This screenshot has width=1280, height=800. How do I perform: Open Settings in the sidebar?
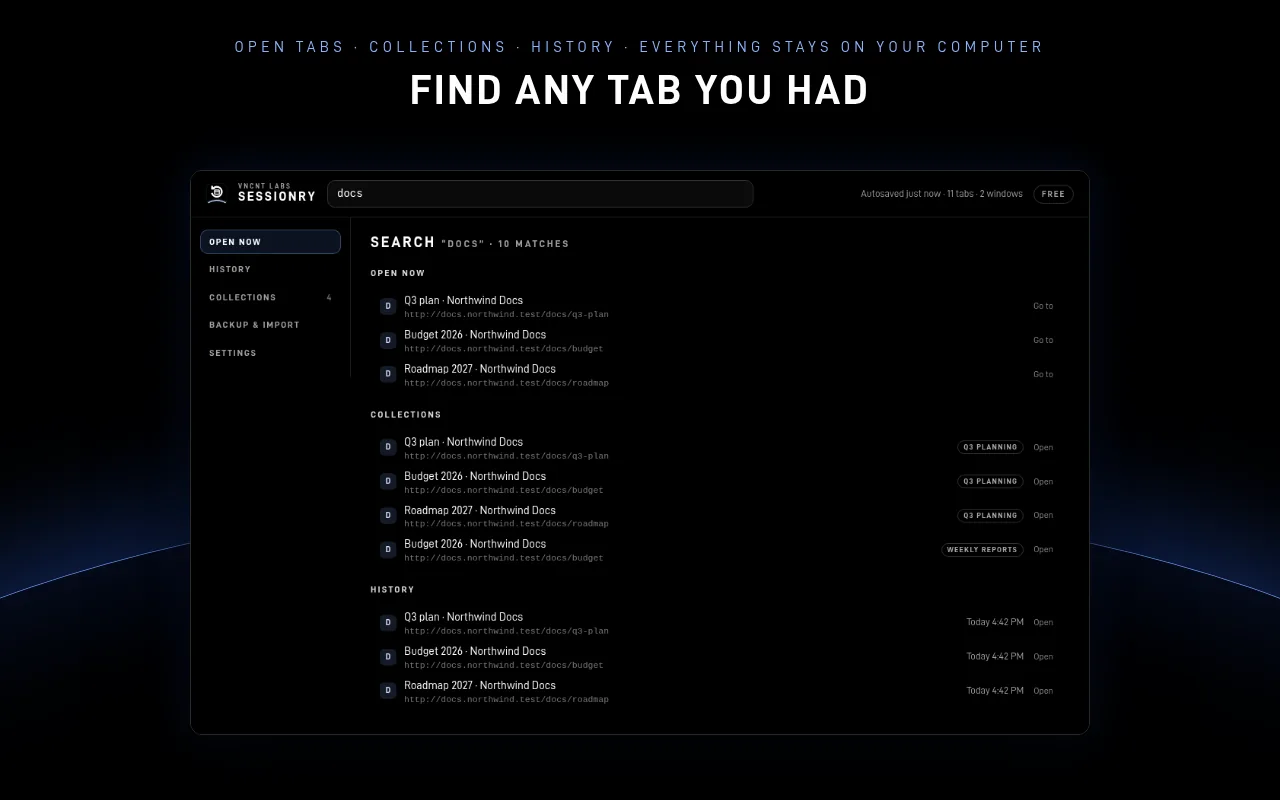click(270, 353)
